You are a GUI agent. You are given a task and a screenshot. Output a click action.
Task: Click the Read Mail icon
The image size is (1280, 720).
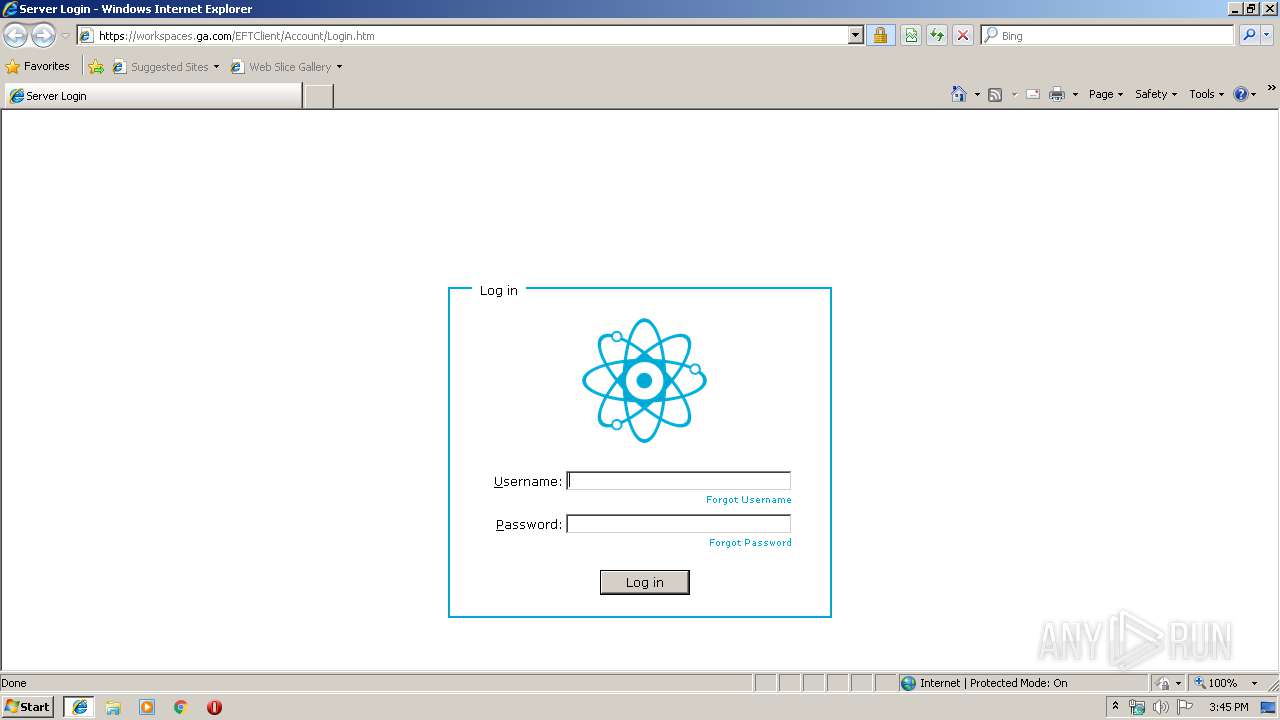tap(1033, 95)
